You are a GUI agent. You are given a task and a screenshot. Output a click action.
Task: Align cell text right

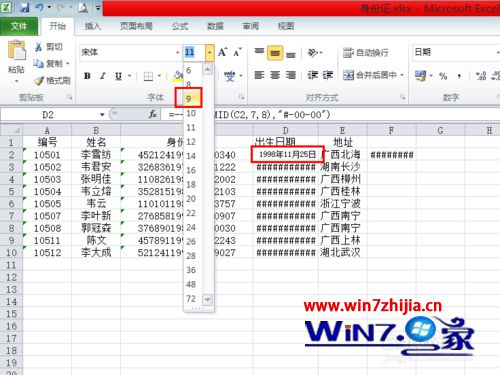(291, 75)
